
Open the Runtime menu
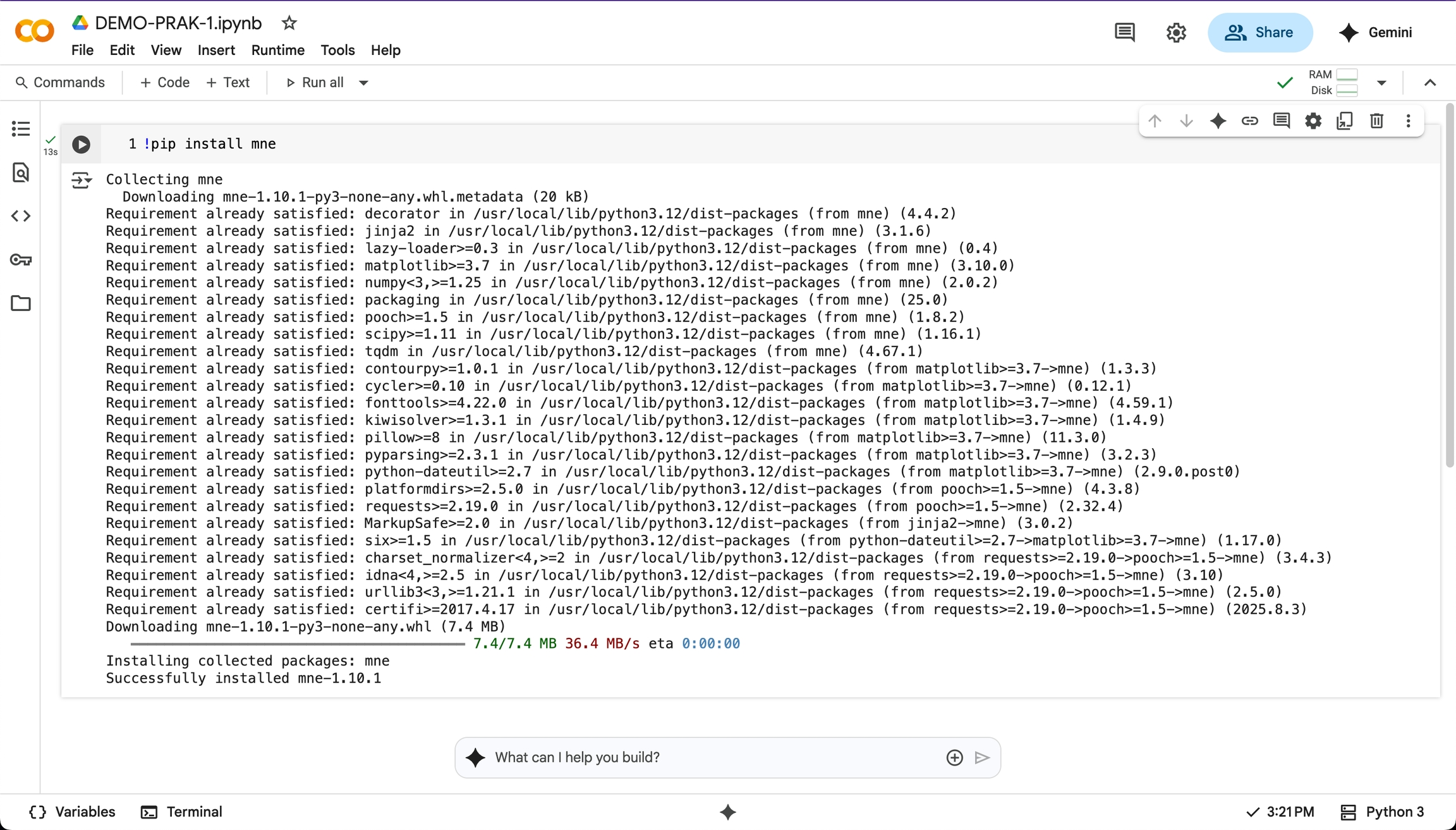pyautogui.click(x=277, y=50)
